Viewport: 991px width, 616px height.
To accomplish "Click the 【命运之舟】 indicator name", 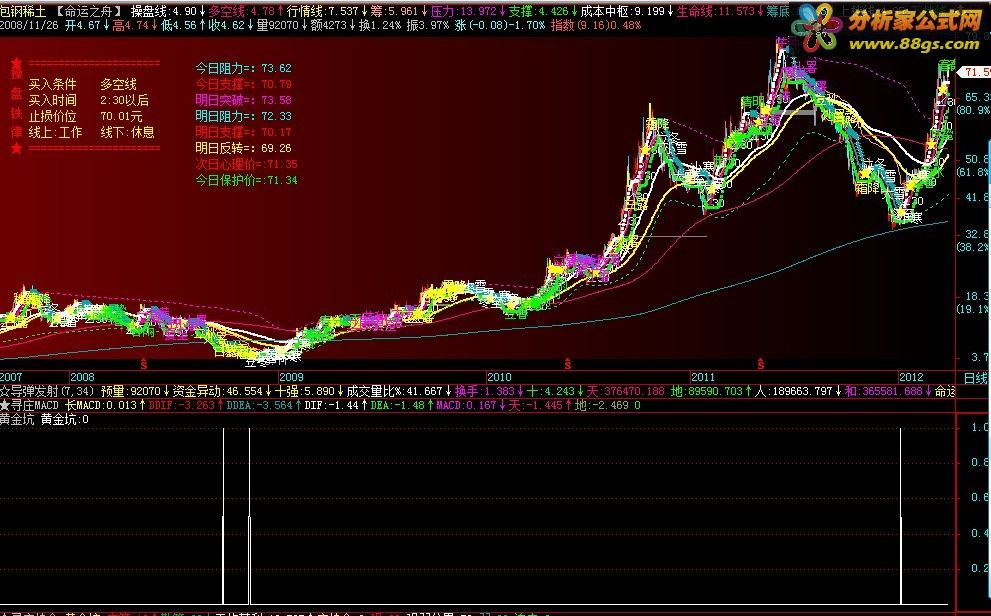I will (88, 11).
